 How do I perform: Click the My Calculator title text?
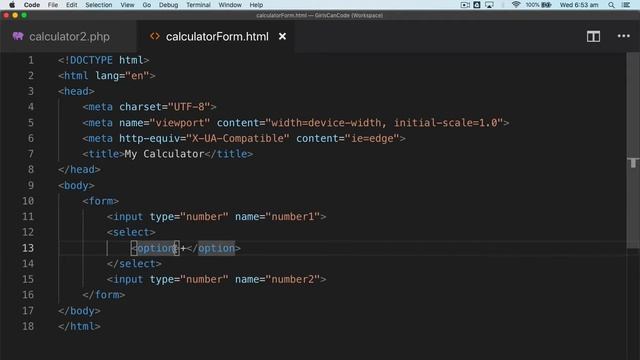pos(164,154)
